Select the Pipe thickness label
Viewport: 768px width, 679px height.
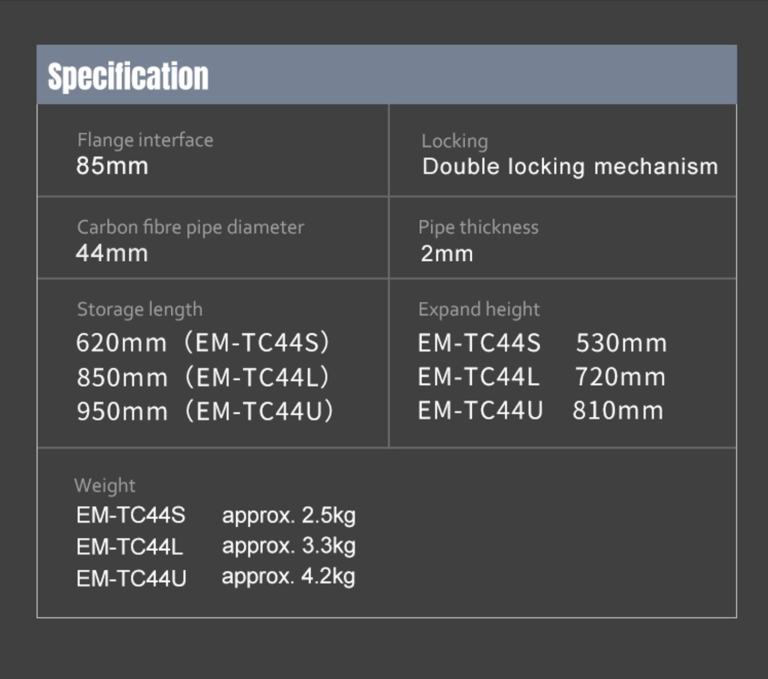tap(478, 227)
